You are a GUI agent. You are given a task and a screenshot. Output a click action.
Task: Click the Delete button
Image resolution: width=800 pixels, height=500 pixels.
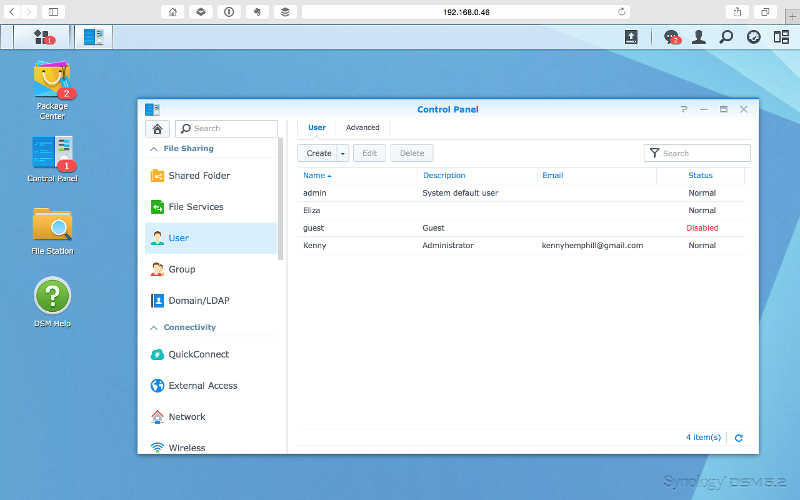coord(412,153)
